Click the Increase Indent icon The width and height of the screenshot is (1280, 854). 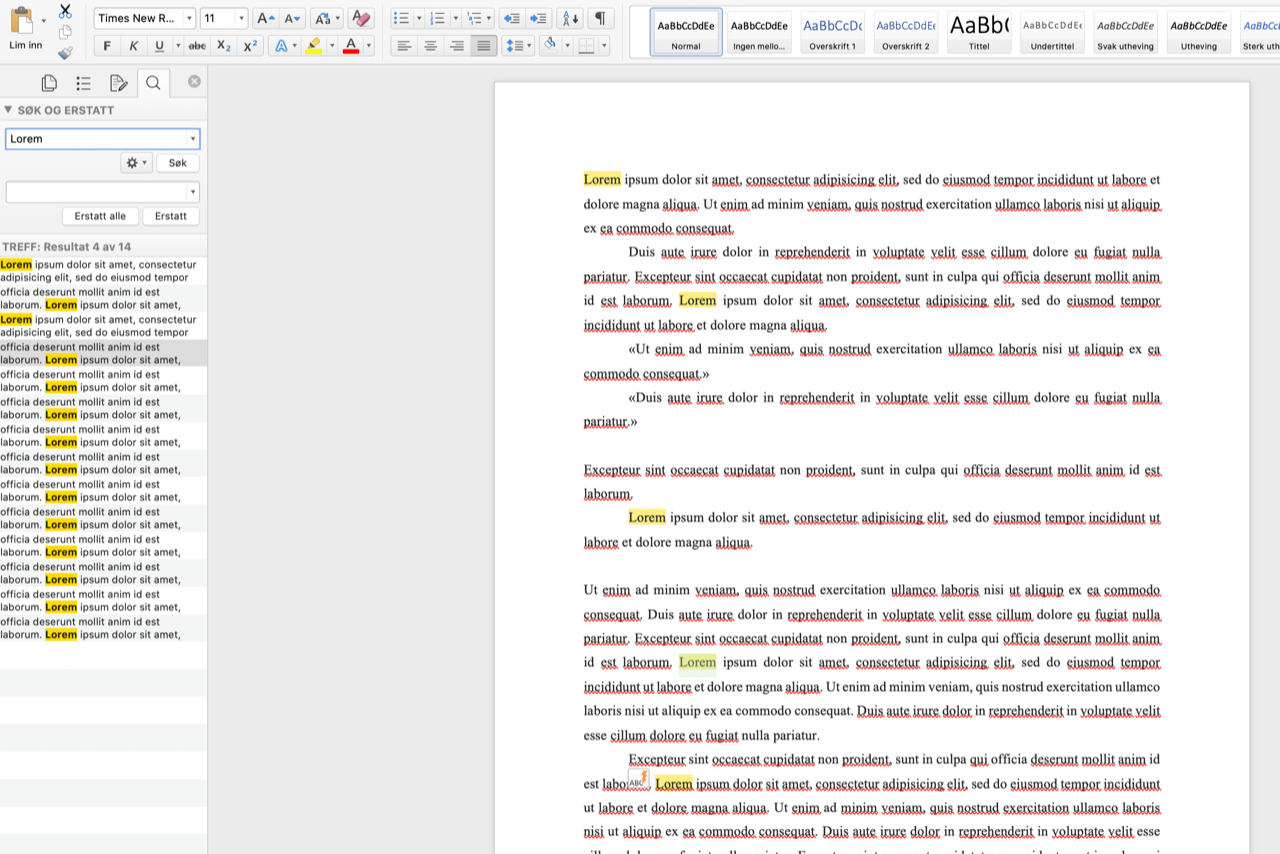tap(538, 18)
